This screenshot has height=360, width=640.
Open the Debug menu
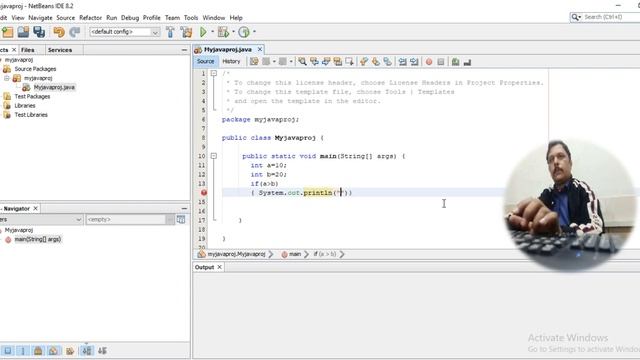click(x=130, y=18)
